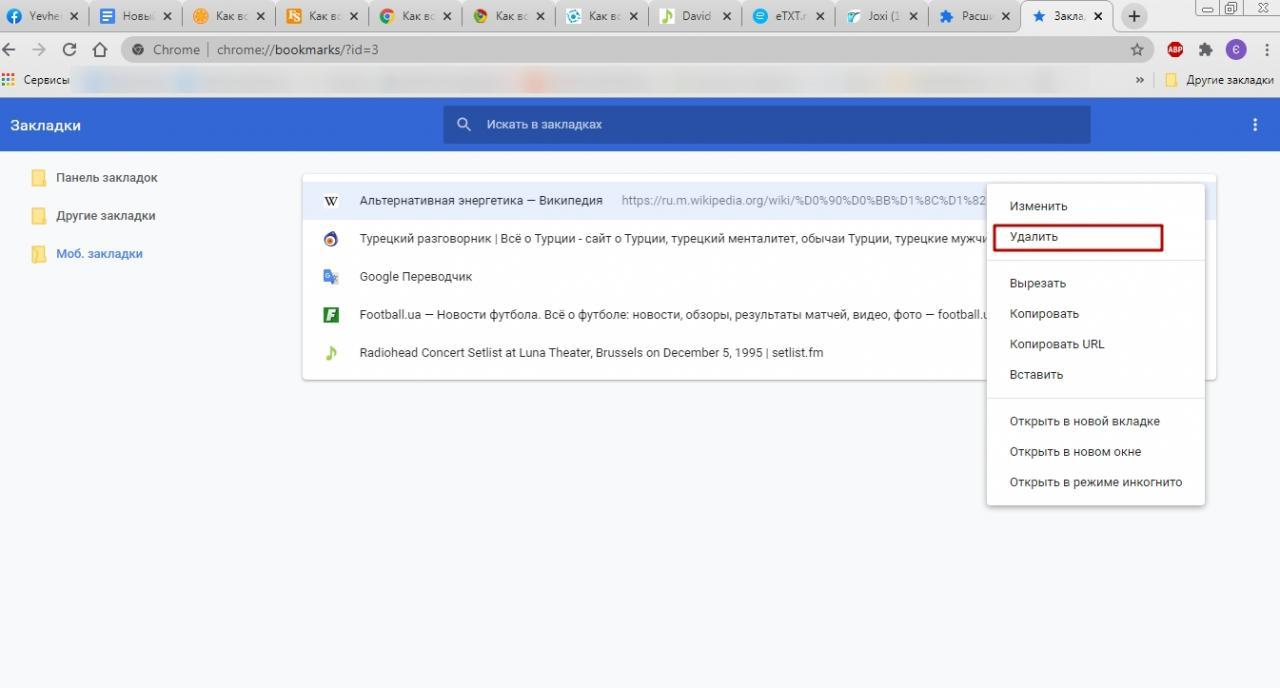Open the extensions puzzle icon
The width and height of the screenshot is (1280, 688).
pyautogui.click(x=1205, y=50)
